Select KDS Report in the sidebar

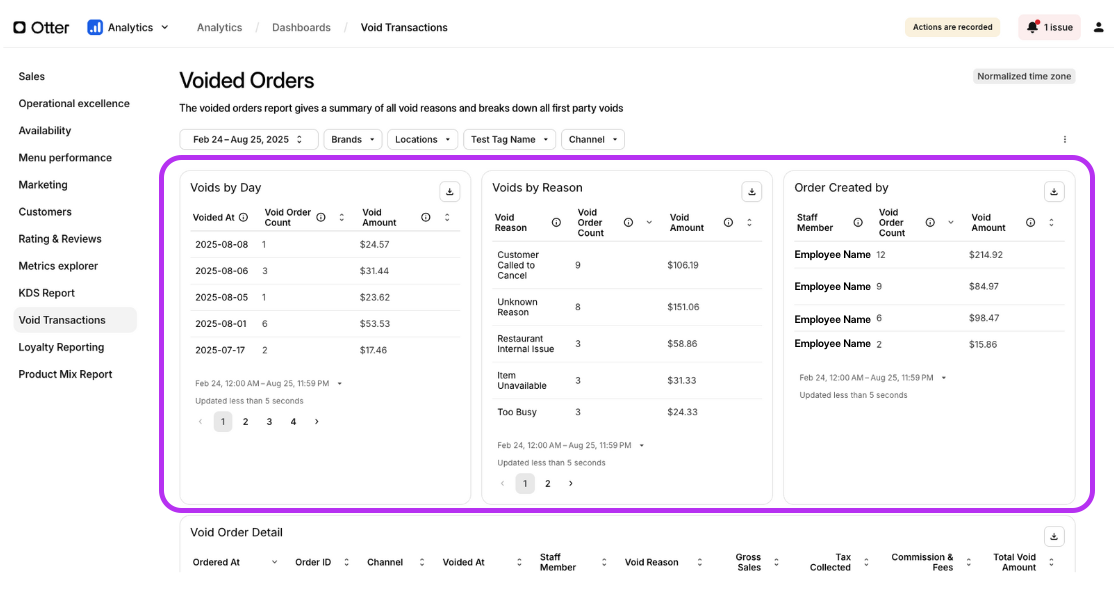pyautogui.click(x=46, y=293)
